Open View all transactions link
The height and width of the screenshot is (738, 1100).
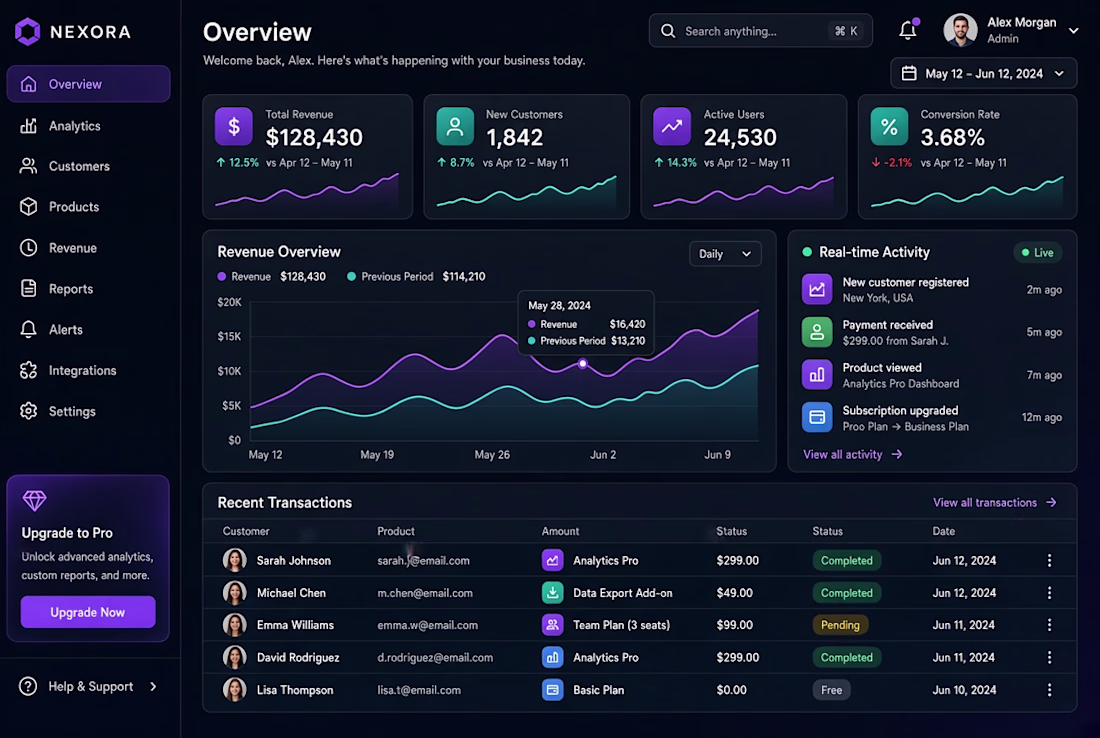[x=995, y=502]
